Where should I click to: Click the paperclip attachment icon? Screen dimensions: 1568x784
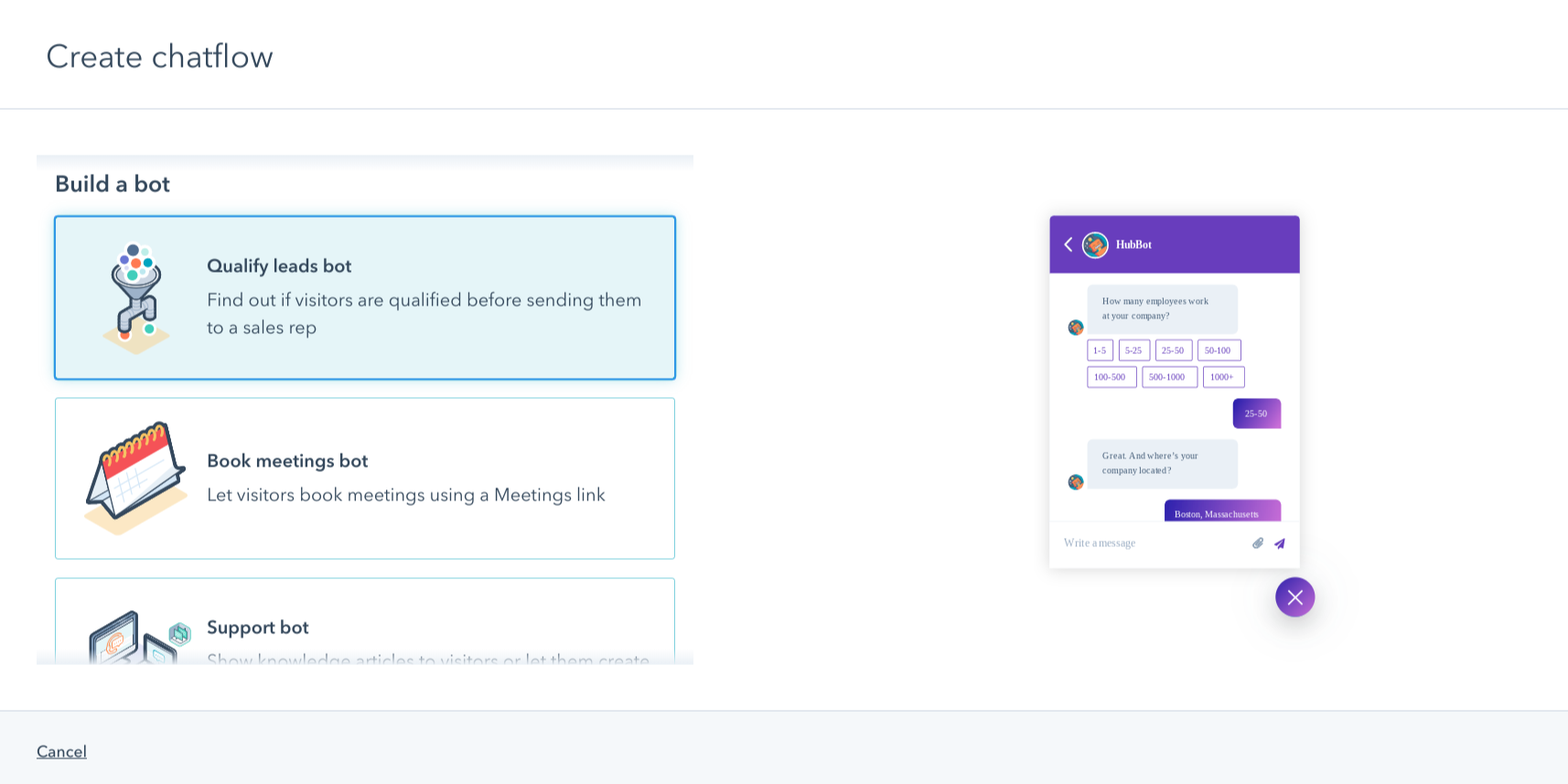point(1258,543)
